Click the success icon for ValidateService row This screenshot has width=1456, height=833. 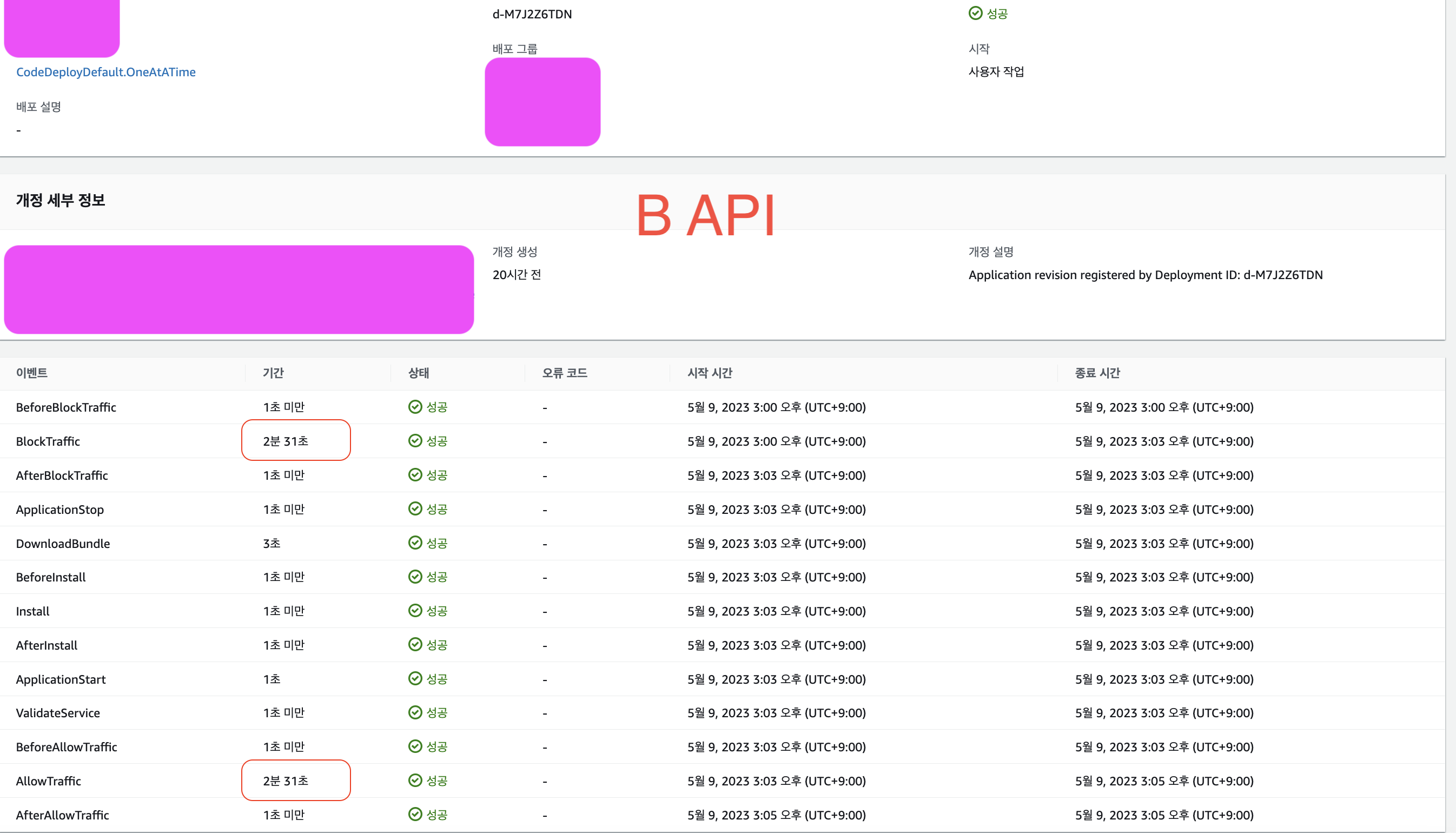click(415, 712)
